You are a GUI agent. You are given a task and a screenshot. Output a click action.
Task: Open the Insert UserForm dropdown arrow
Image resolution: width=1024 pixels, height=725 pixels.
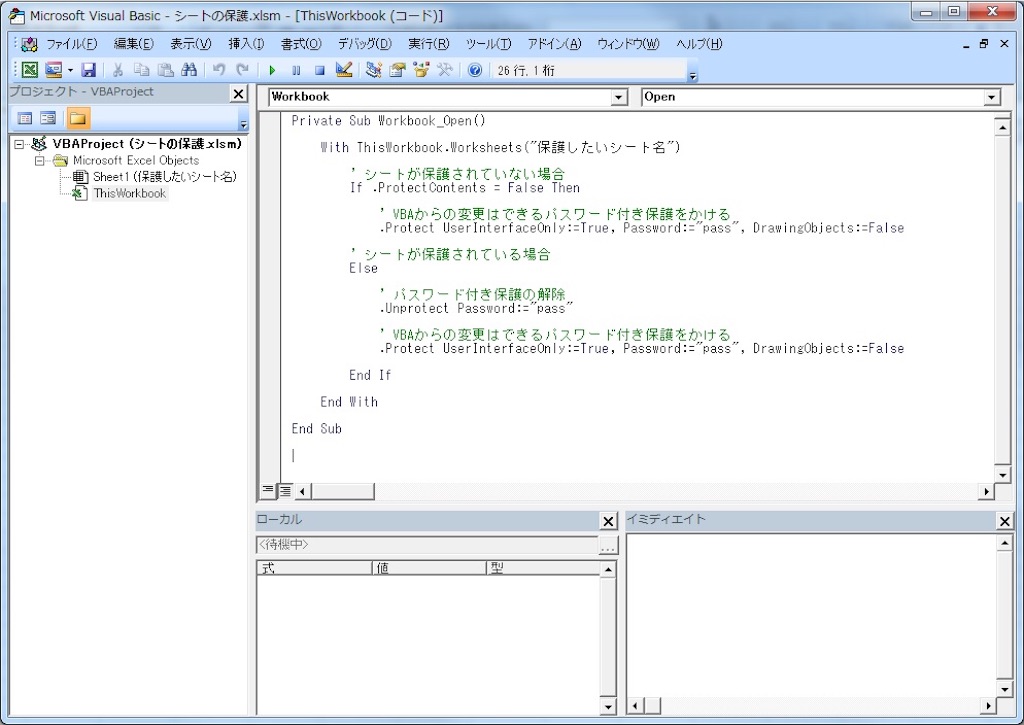pos(70,70)
